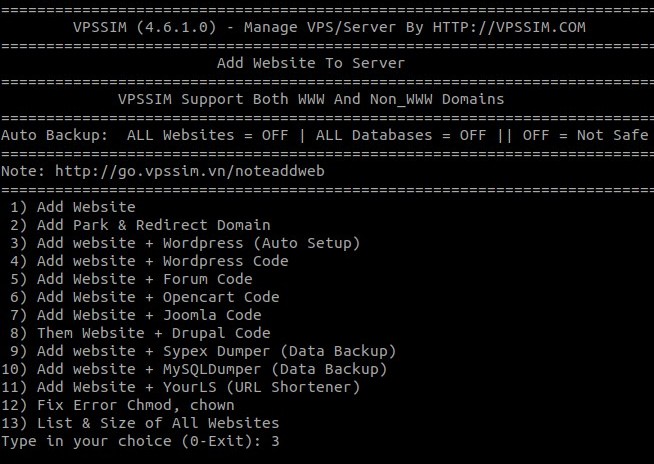
Task: Click the 'ALL Databases = OFF' status text
Action: click(x=401, y=135)
